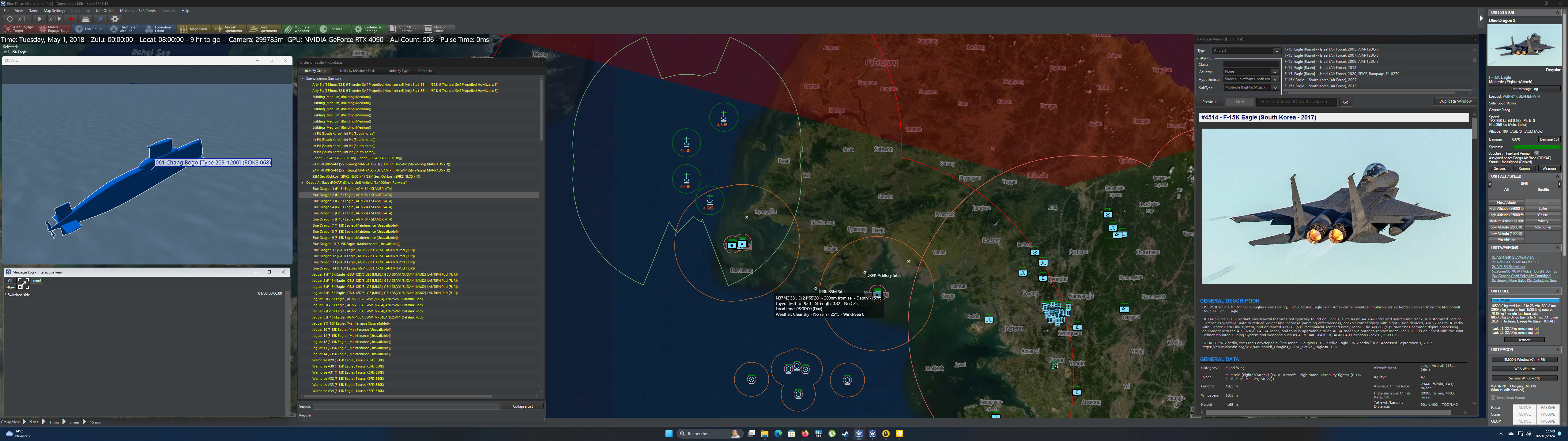Open the Plot Course tool

tap(89, 28)
